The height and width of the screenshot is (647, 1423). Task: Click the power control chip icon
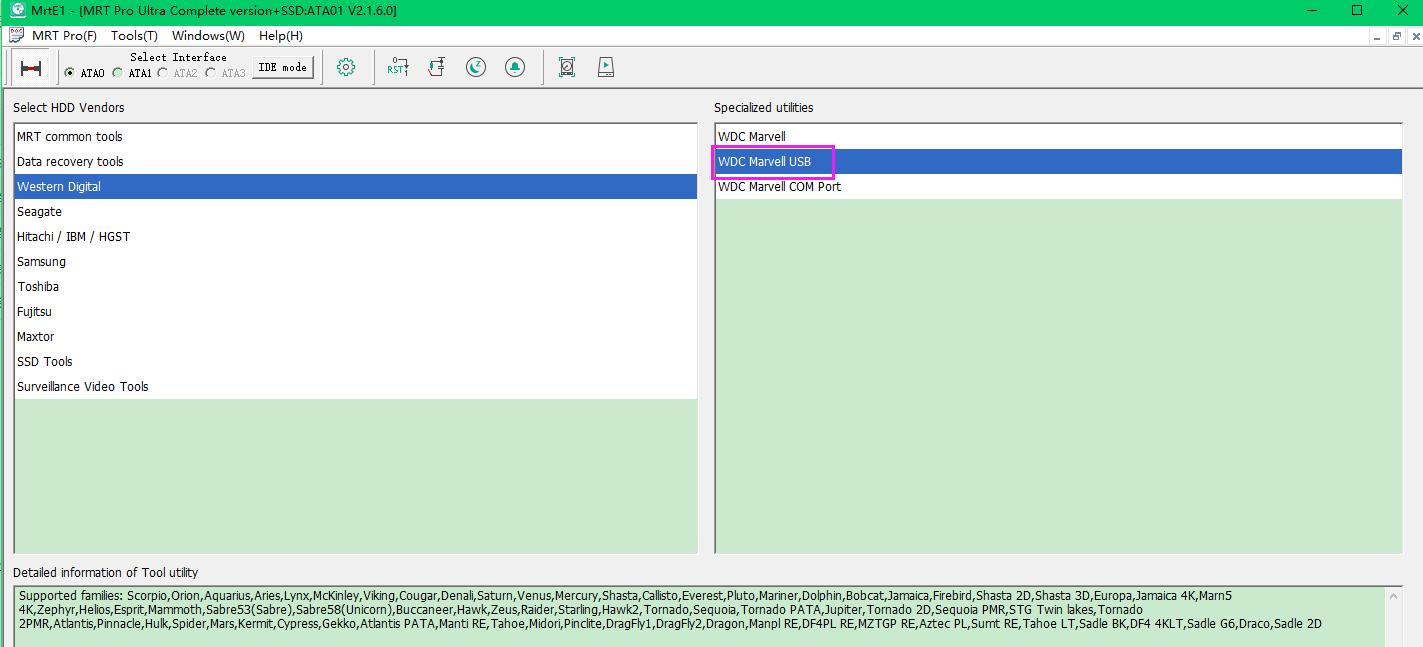pos(436,67)
